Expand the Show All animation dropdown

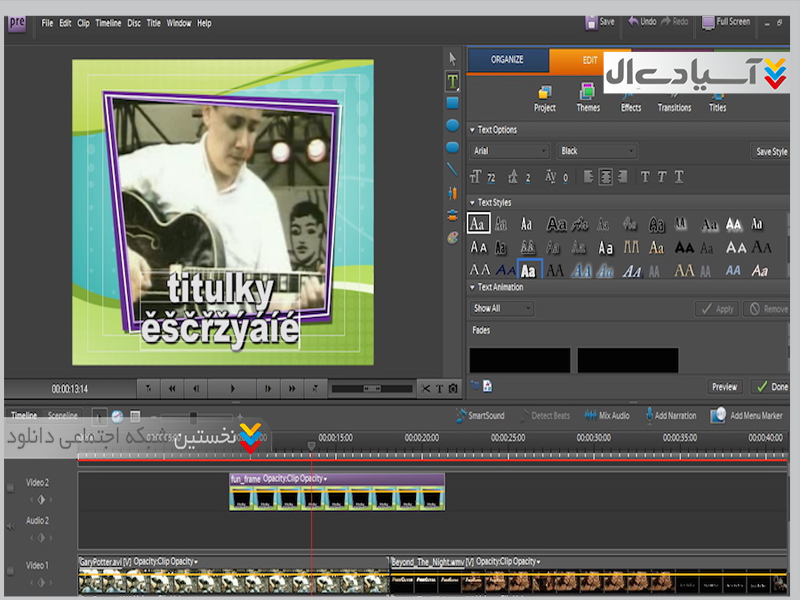tap(502, 309)
